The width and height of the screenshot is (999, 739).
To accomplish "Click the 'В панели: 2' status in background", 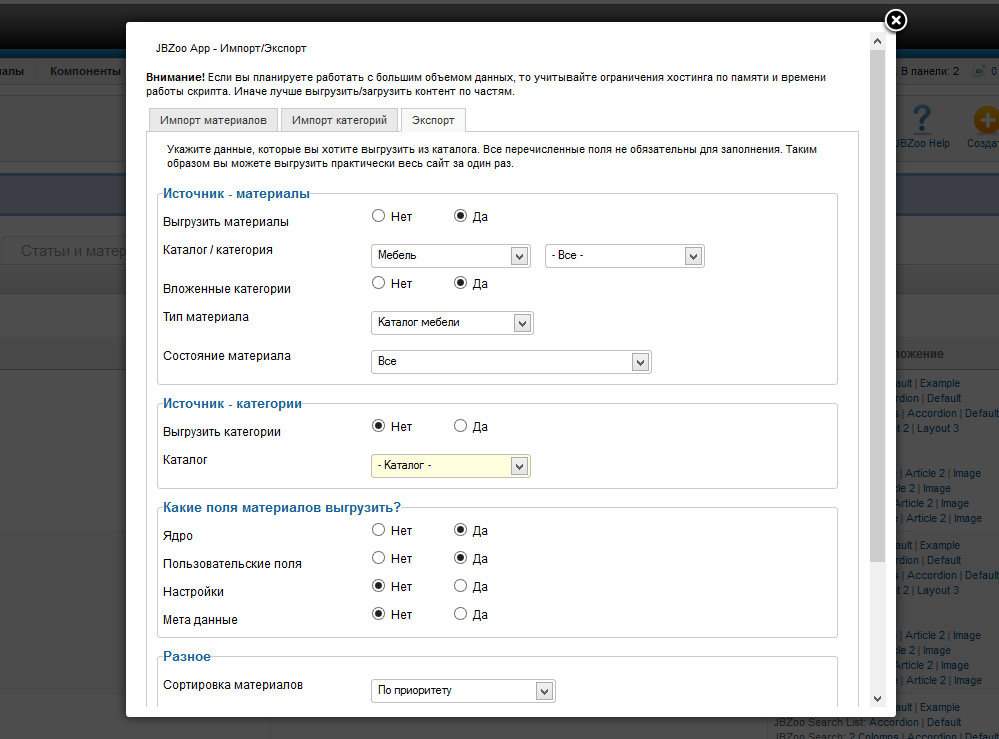I will pyautogui.click(x=930, y=71).
